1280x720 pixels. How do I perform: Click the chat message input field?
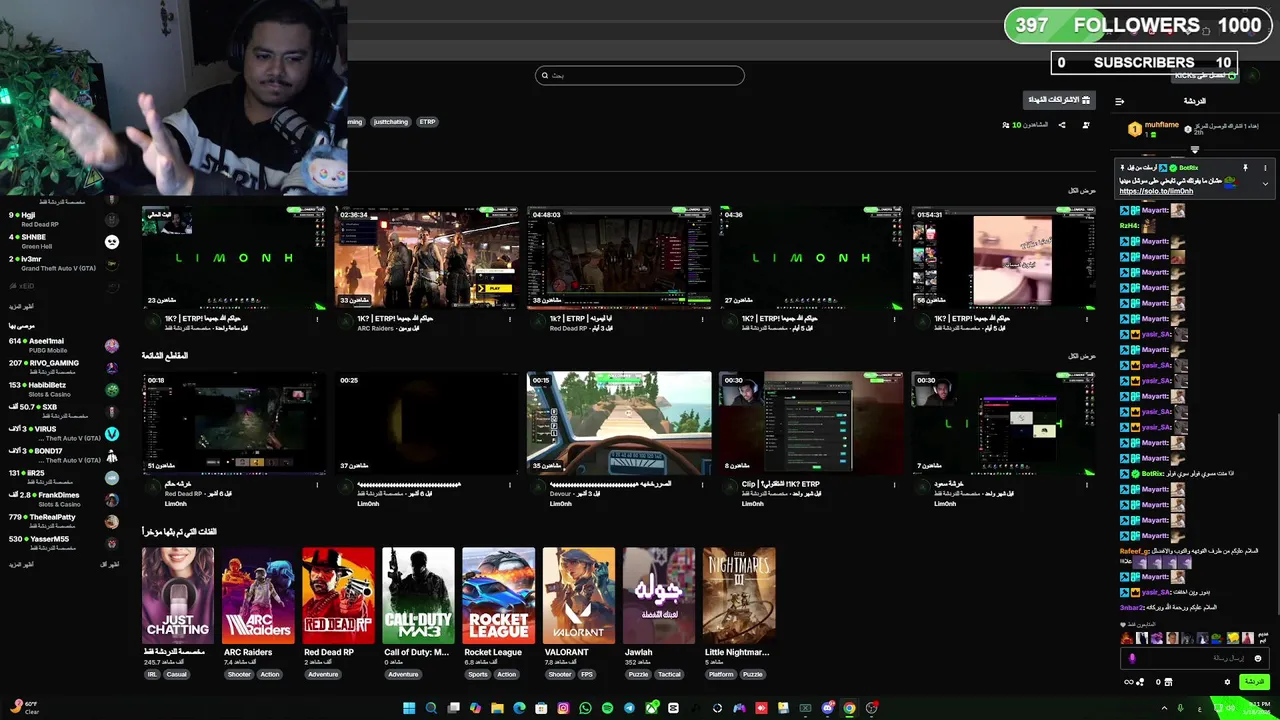[x=1194, y=658]
